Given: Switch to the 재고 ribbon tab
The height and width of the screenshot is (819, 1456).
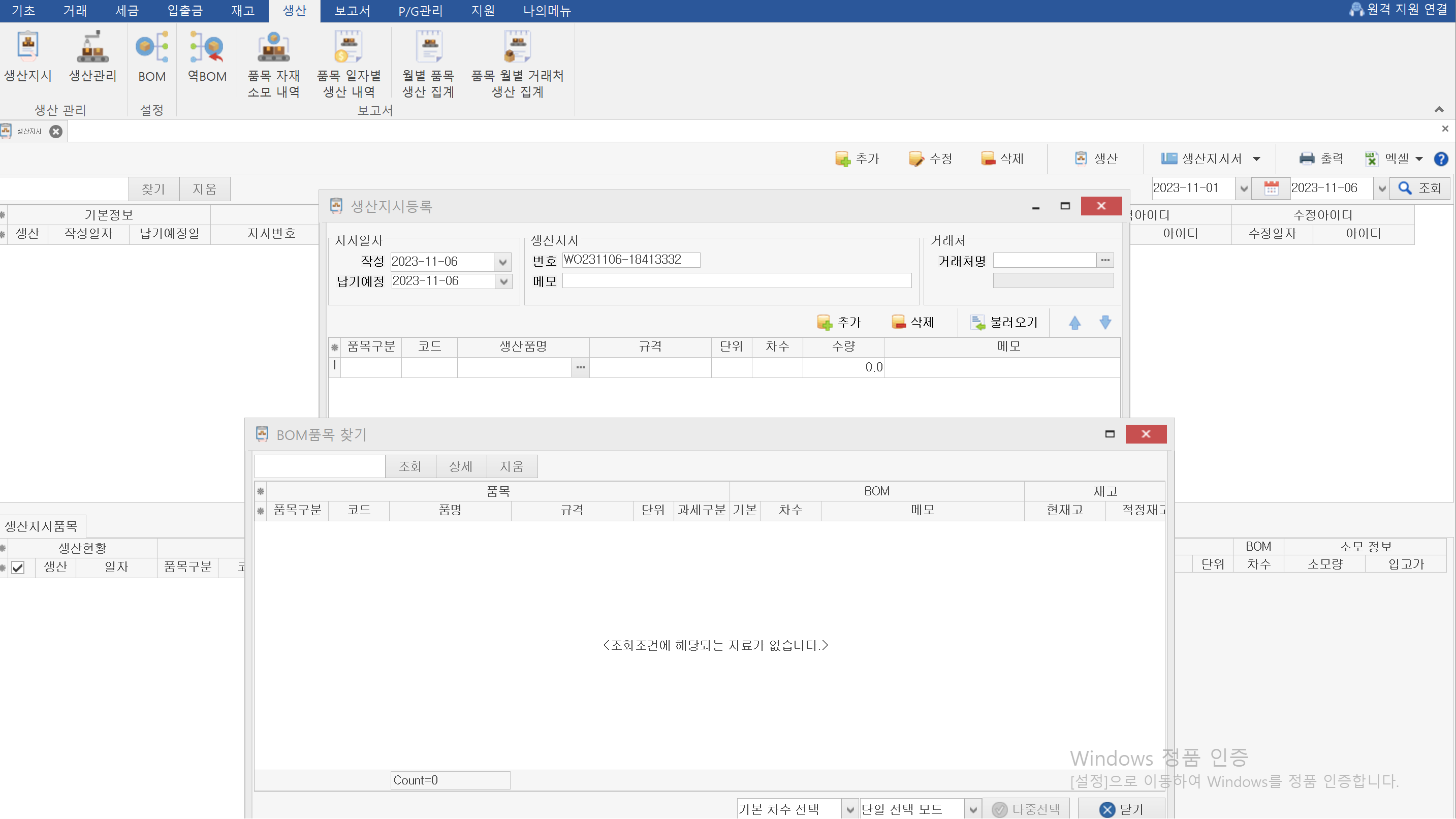Looking at the screenshot, I should pyautogui.click(x=242, y=11).
